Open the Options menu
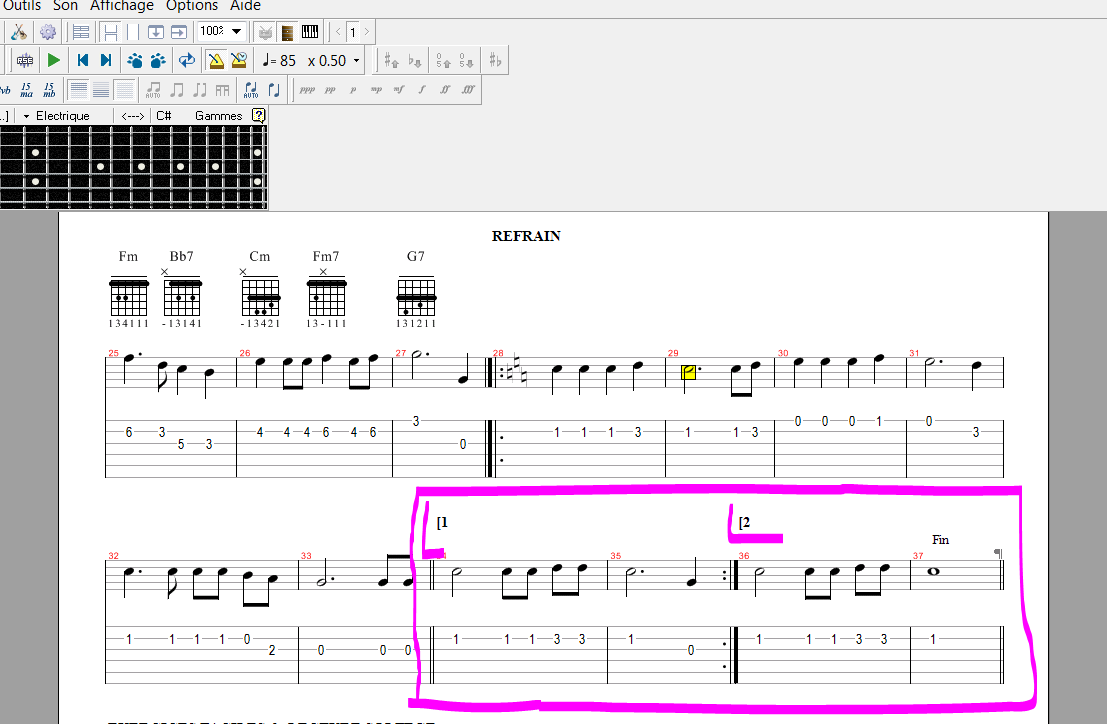1107x724 pixels. pyautogui.click(x=192, y=6)
